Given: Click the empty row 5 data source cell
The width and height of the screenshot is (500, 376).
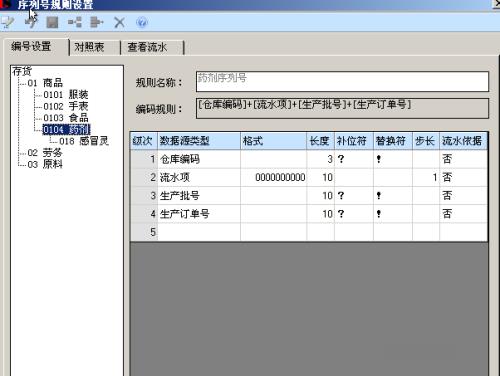Looking at the screenshot, I should point(199,232).
